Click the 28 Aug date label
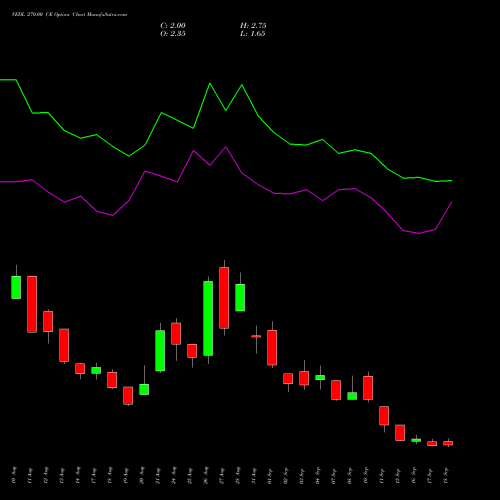The height and width of the screenshot is (500, 500). tap(238, 475)
